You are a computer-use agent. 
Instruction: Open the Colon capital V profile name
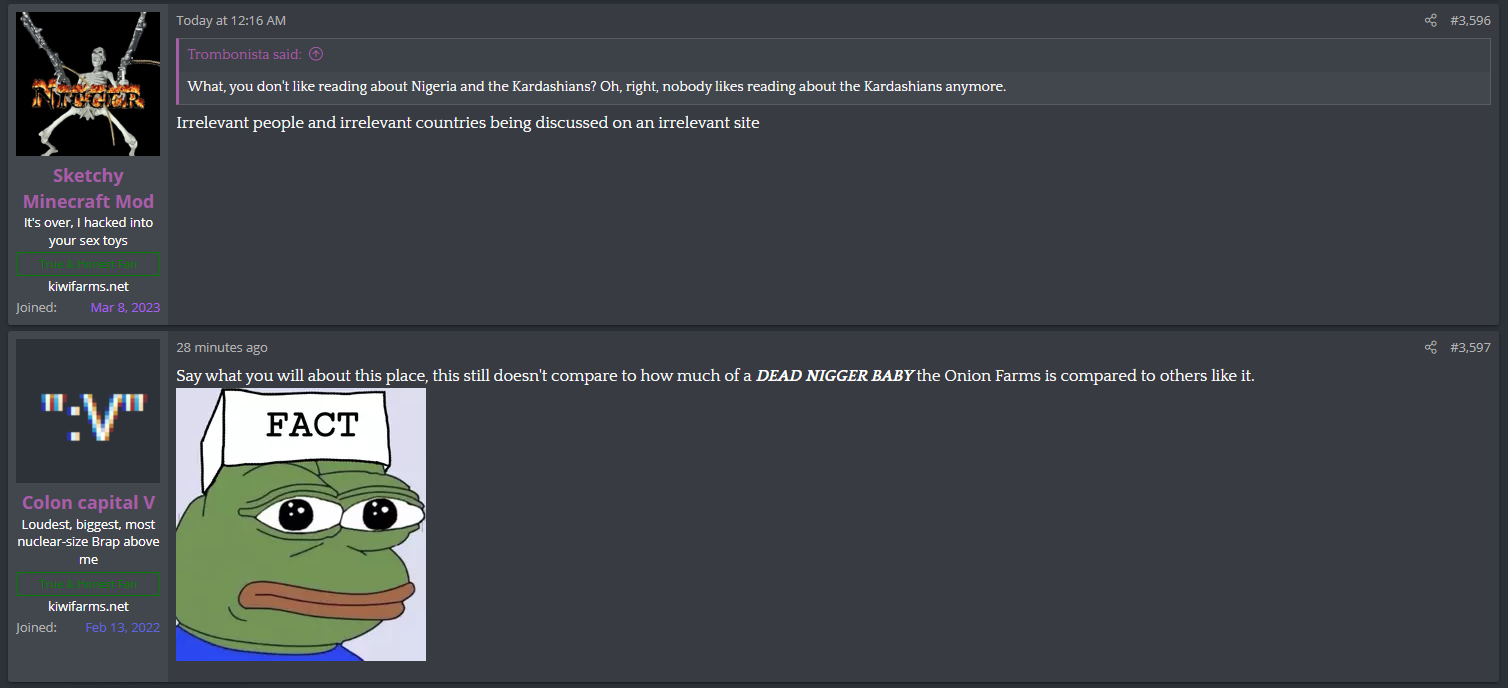[x=88, y=502]
